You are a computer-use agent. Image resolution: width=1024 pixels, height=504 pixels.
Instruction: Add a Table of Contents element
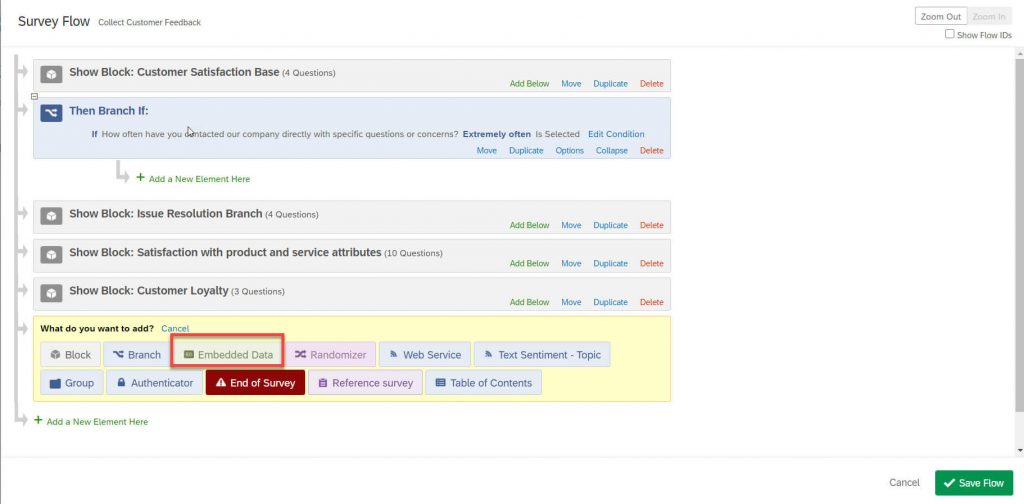pos(483,383)
